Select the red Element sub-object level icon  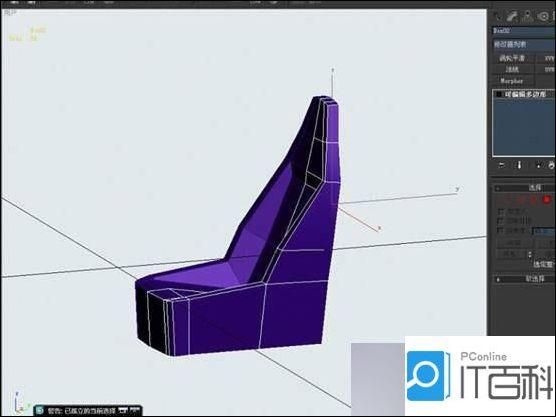tap(546, 200)
